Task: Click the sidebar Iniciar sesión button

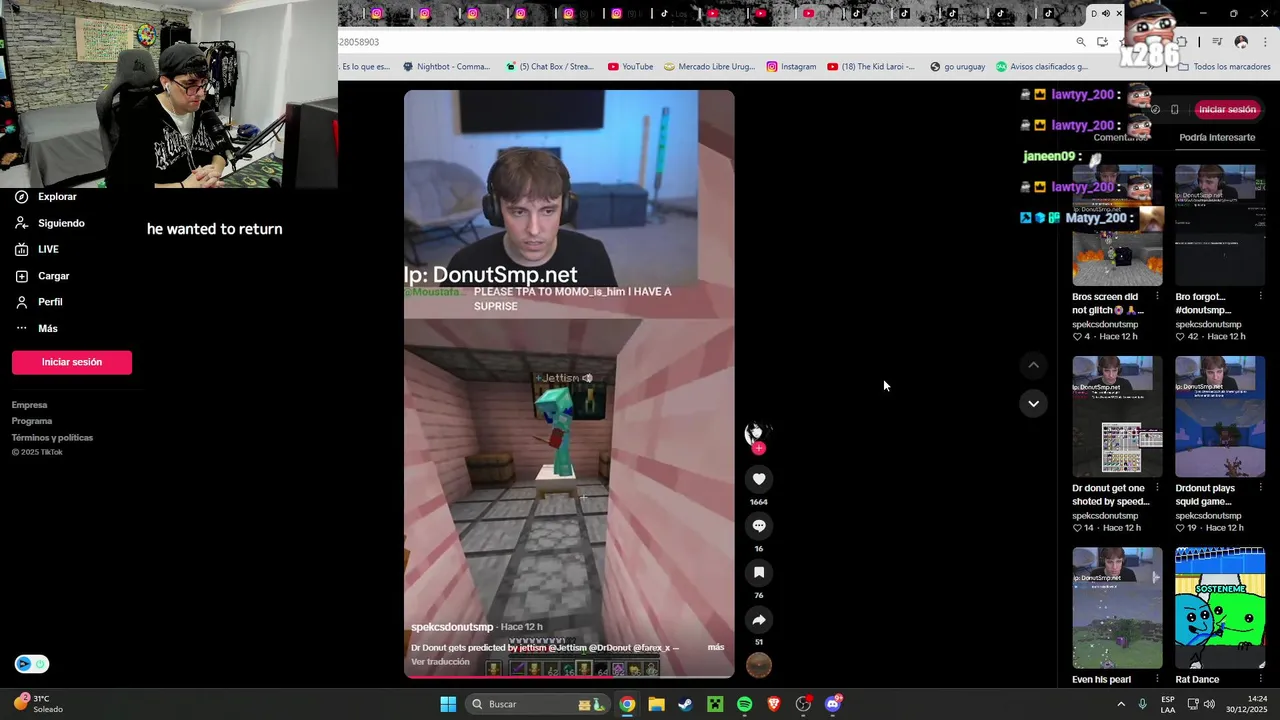Action: [x=72, y=362]
